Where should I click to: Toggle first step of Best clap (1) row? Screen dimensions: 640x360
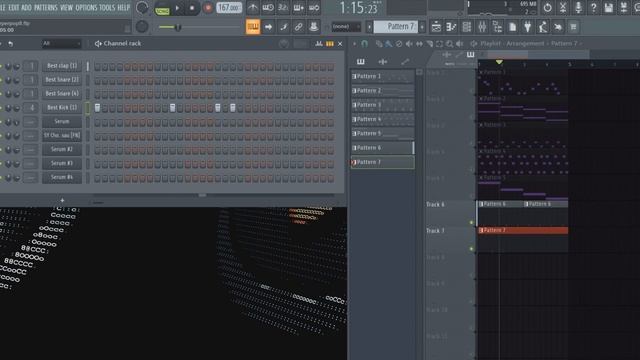(x=97, y=66)
